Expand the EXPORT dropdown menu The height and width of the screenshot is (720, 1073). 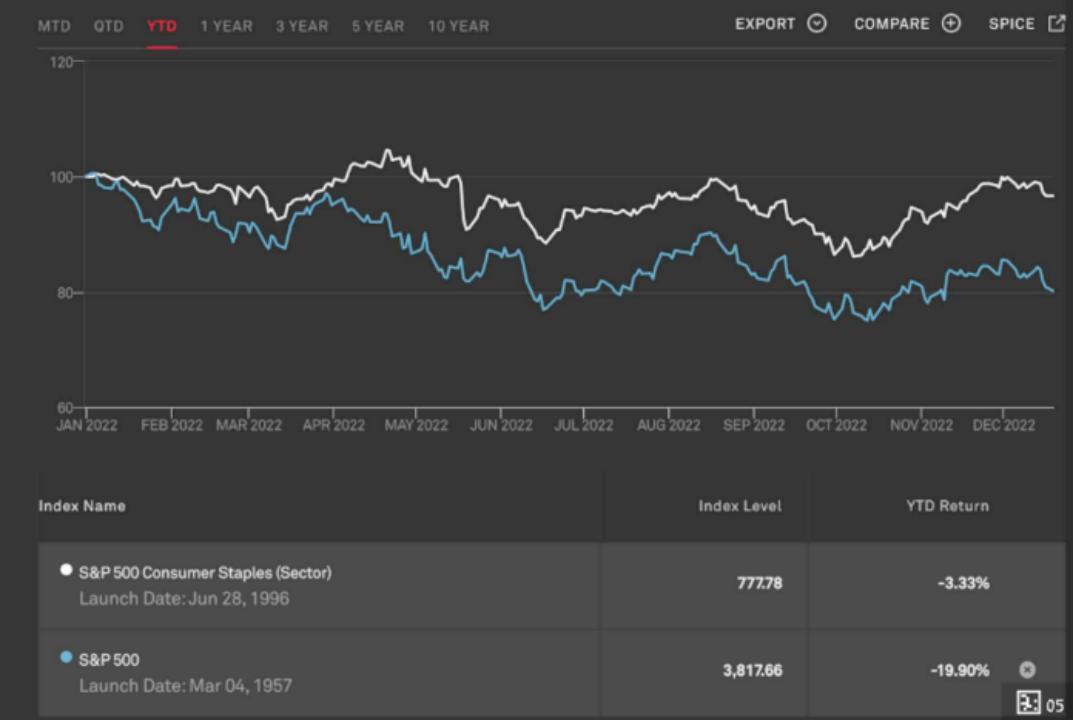click(x=765, y=24)
